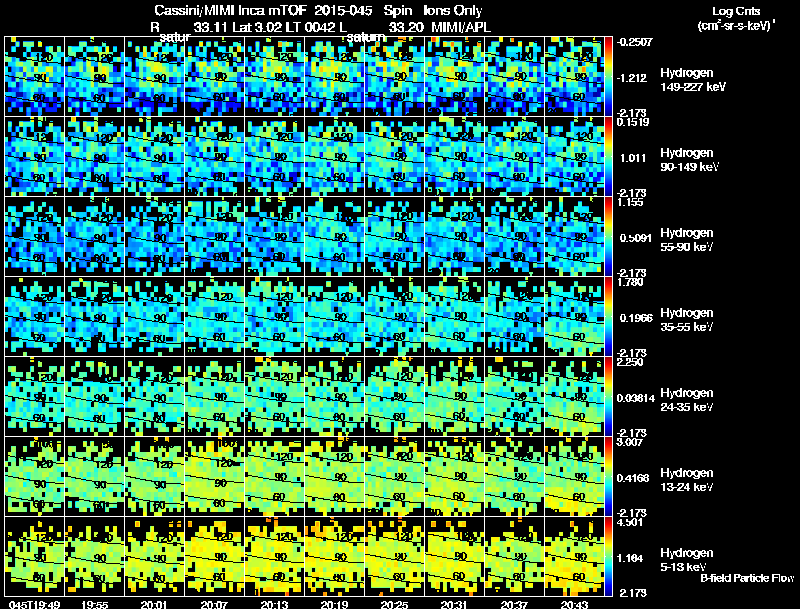
Task: Select the 149-227 keV panel at 19:49
Action: click(34, 77)
